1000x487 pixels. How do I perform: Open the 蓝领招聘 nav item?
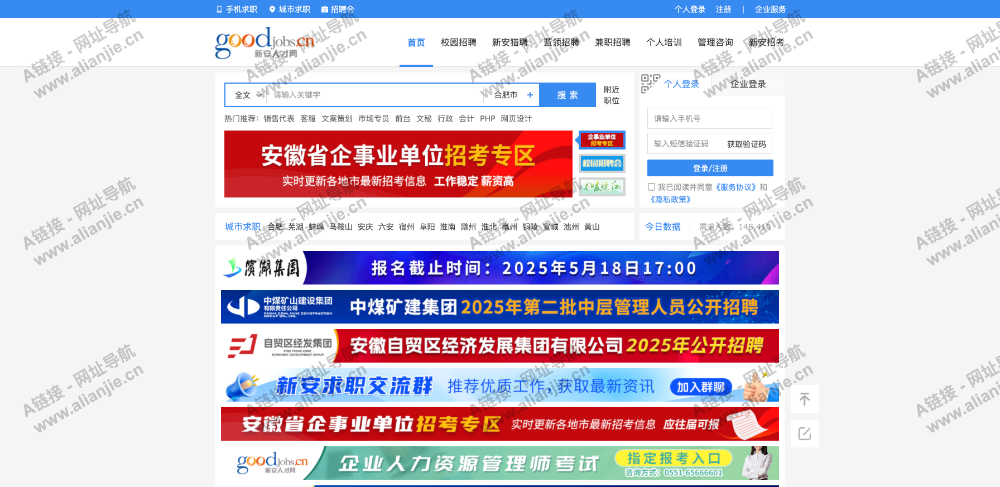561,43
